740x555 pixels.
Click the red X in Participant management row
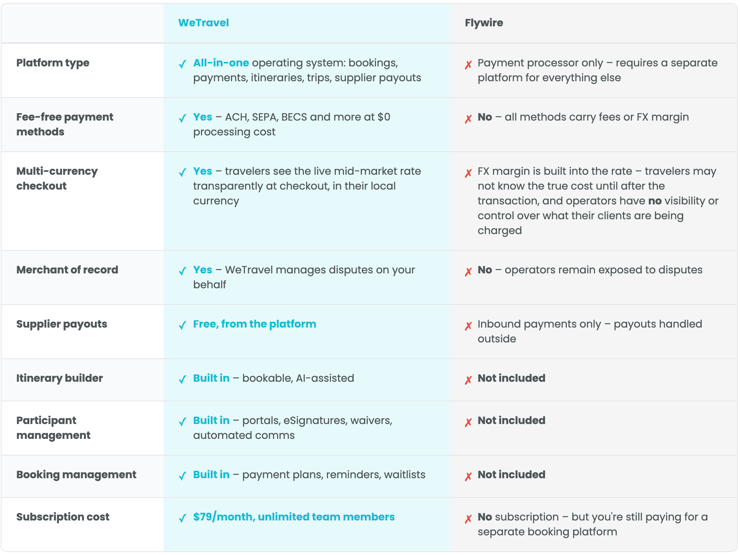point(468,422)
